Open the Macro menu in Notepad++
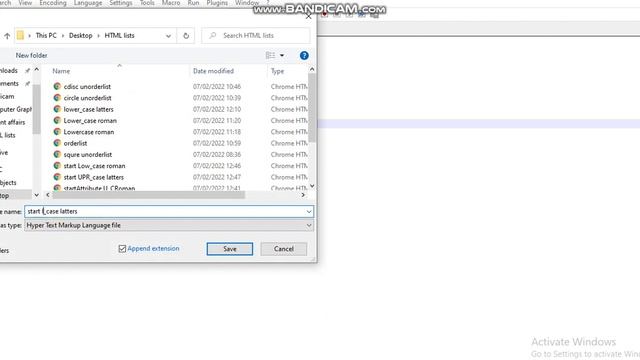This screenshot has width=640, height=360. pos(171,3)
